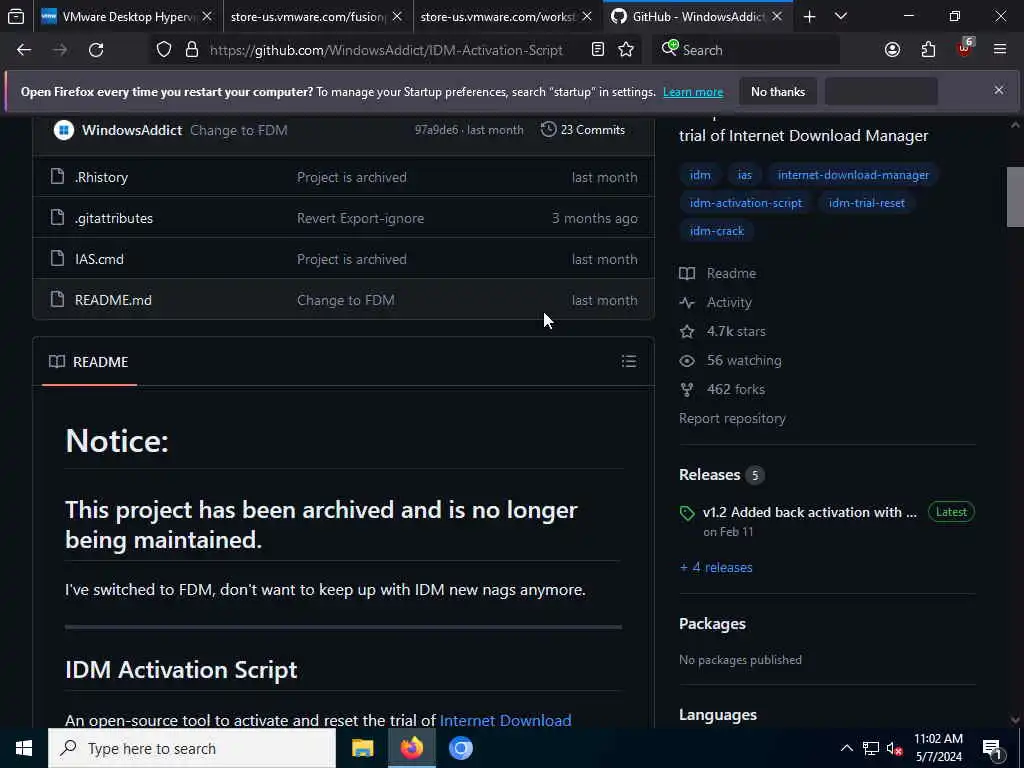The width and height of the screenshot is (1024, 768).
Task: Click the forward navigation arrow
Action: point(60,50)
